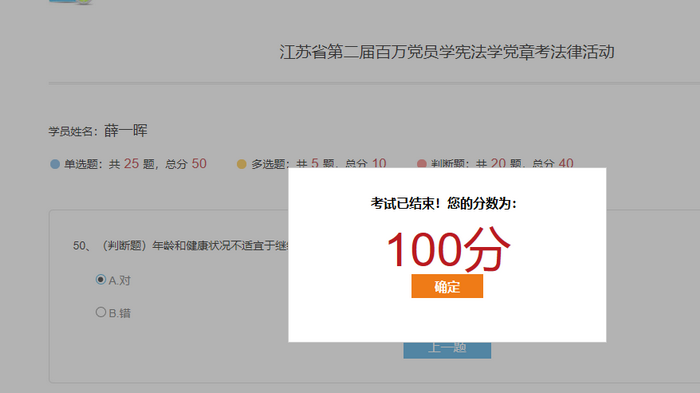Viewport: 700px width, 393px height.
Task: Click the 考试已结束！您的分数为 message
Action: coord(443,204)
